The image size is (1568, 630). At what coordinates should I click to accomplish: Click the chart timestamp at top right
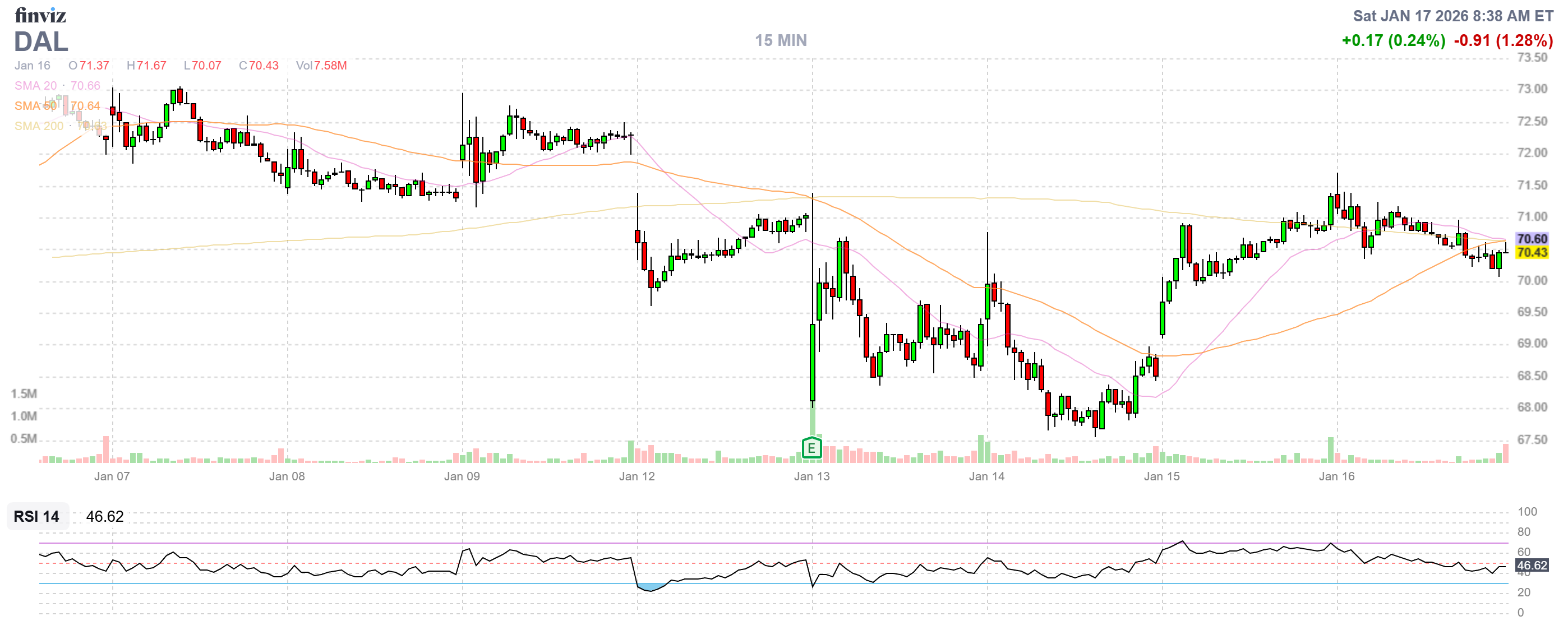1453,16
